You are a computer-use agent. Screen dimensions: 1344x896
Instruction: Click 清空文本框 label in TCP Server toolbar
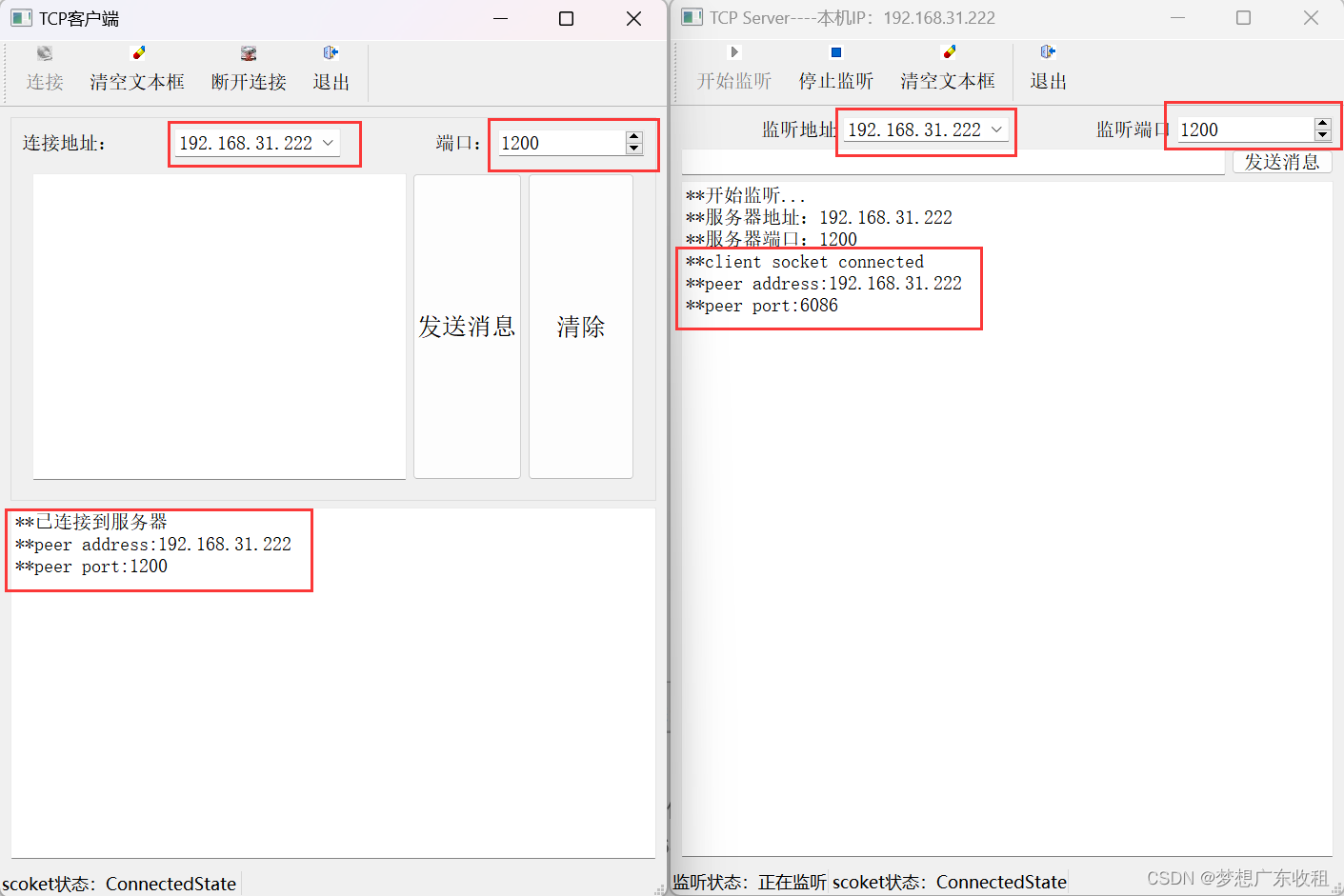coord(948,81)
